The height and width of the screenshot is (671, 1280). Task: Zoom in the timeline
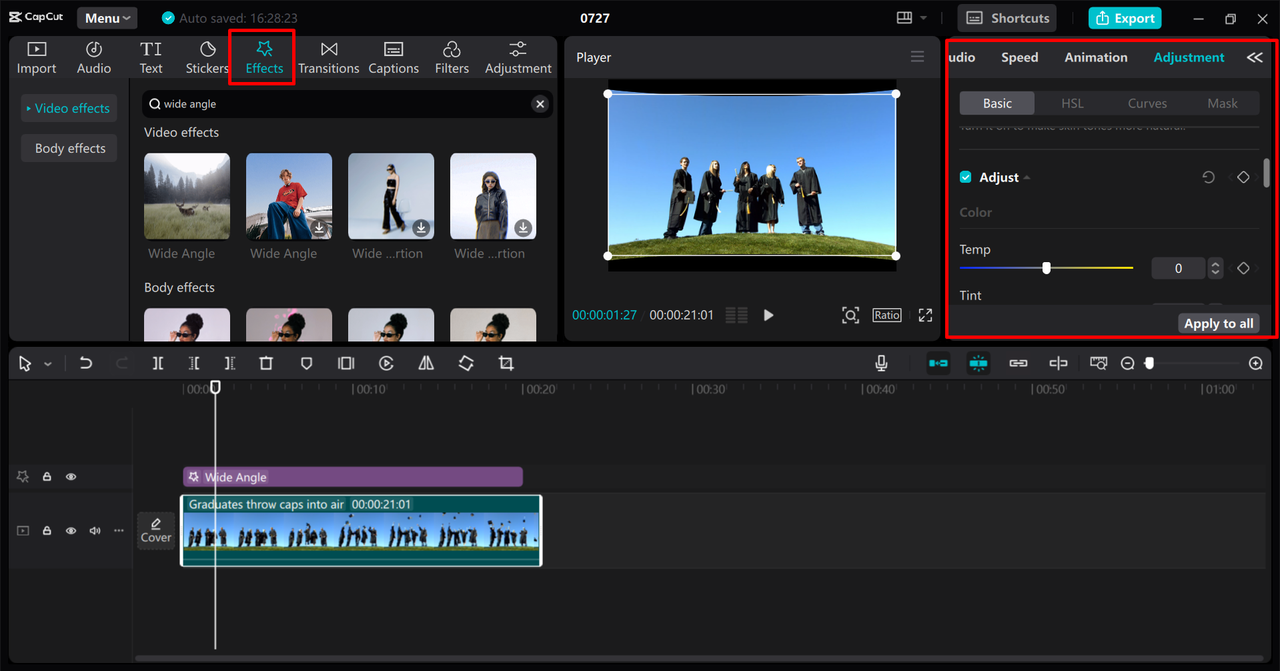click(1256, 364)
